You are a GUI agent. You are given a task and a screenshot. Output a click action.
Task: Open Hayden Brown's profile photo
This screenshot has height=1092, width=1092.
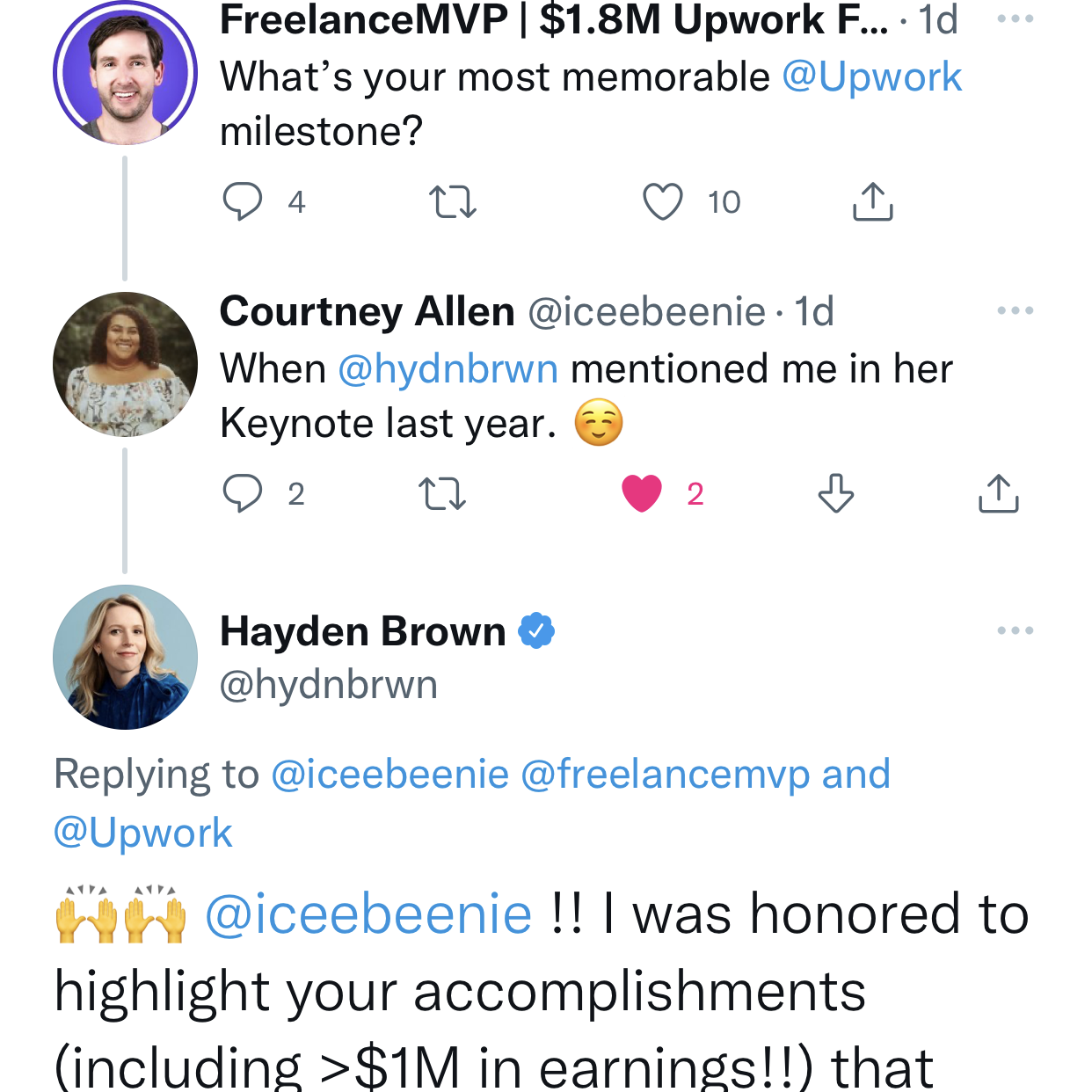125,657
